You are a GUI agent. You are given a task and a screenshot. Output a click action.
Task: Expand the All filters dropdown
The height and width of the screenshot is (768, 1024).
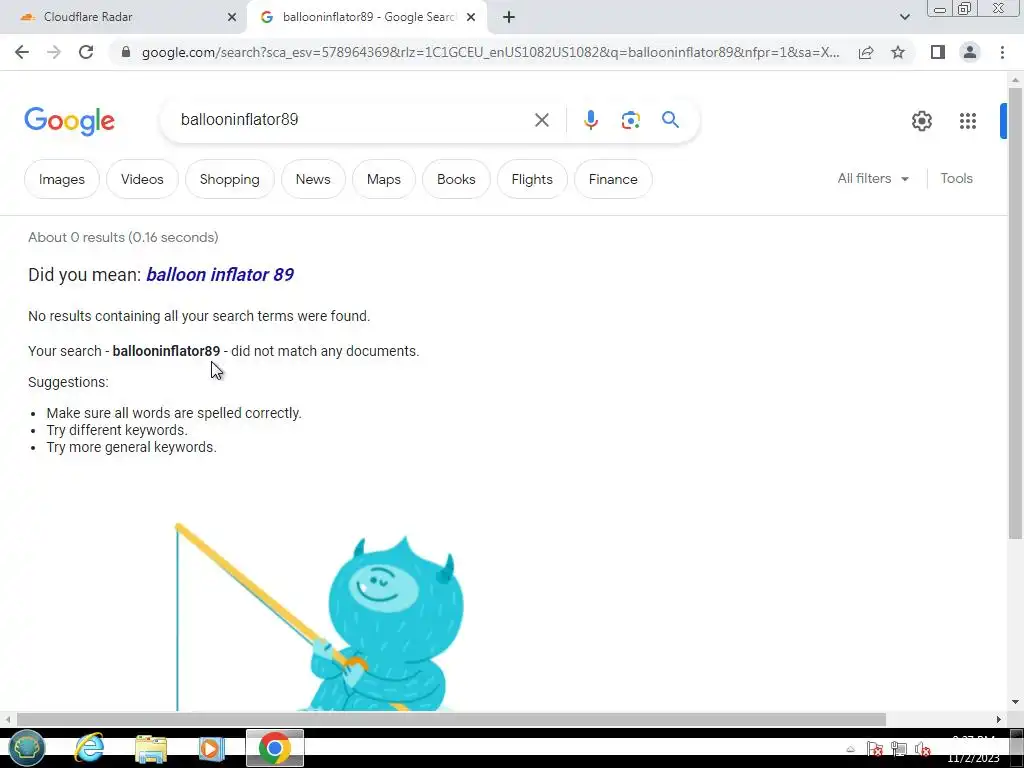point(873,178)
